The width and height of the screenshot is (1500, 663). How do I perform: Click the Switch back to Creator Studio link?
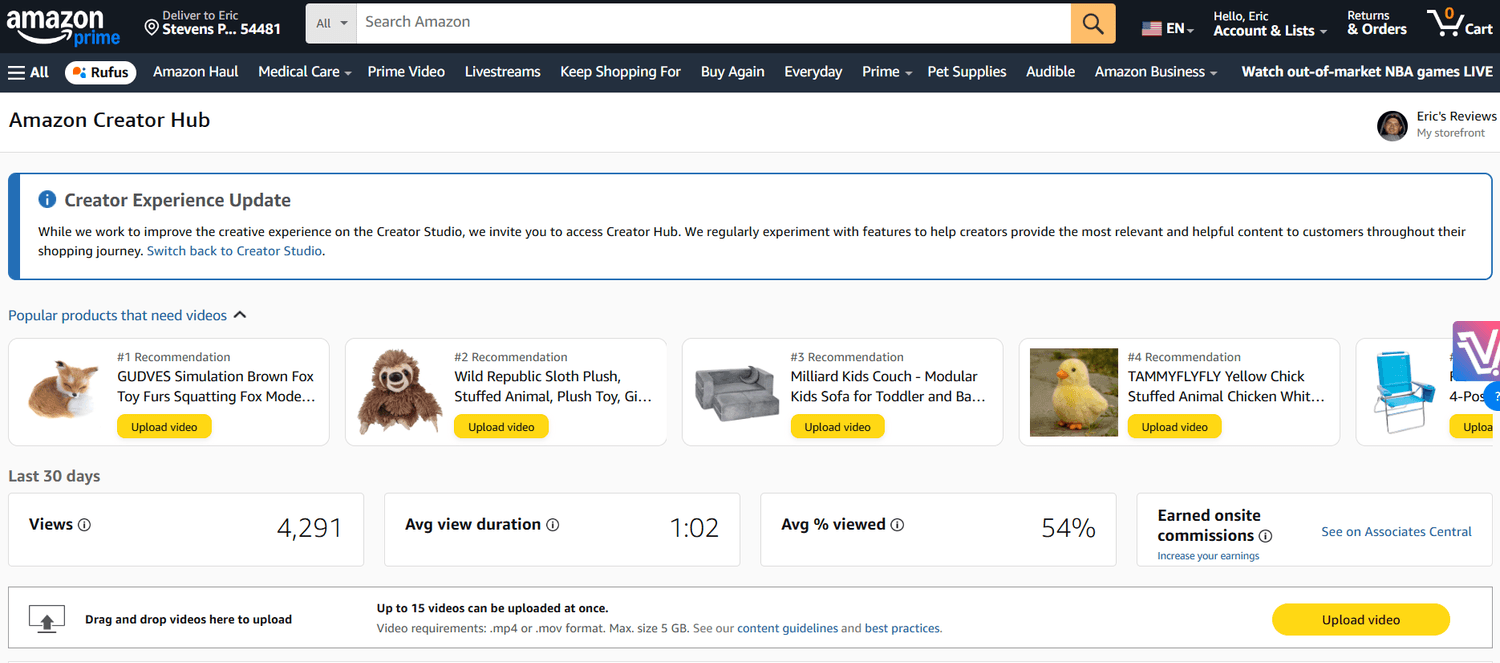tap(234, 251)
